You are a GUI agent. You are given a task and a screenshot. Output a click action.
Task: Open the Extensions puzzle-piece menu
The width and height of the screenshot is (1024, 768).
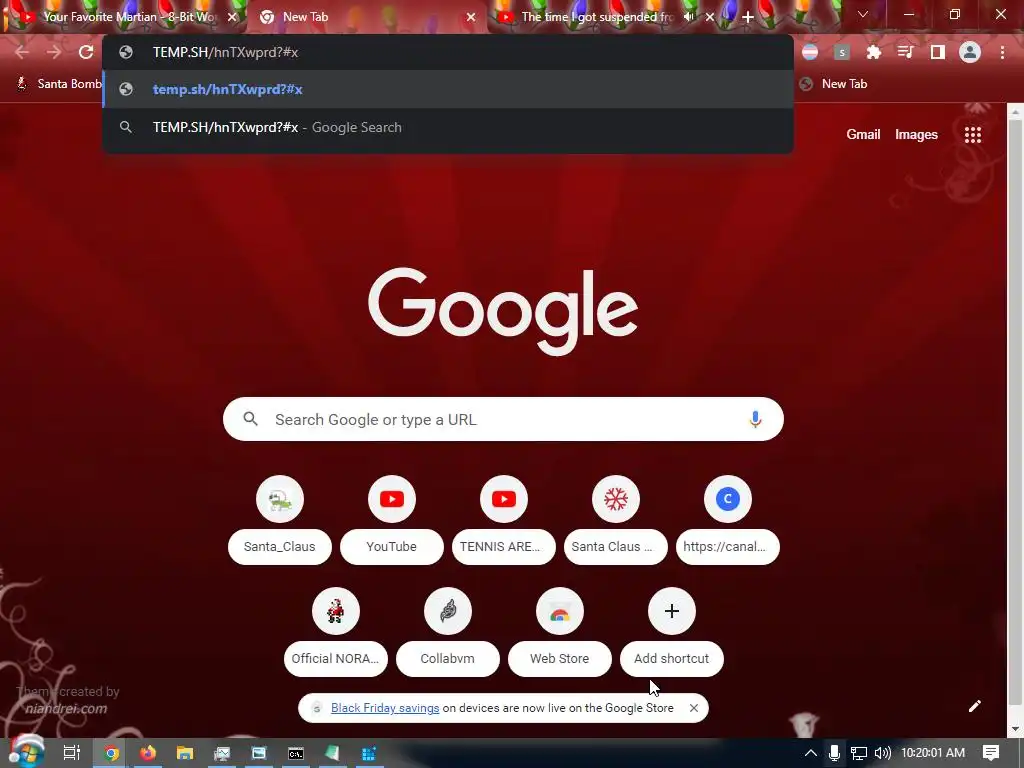pos(873,52)
